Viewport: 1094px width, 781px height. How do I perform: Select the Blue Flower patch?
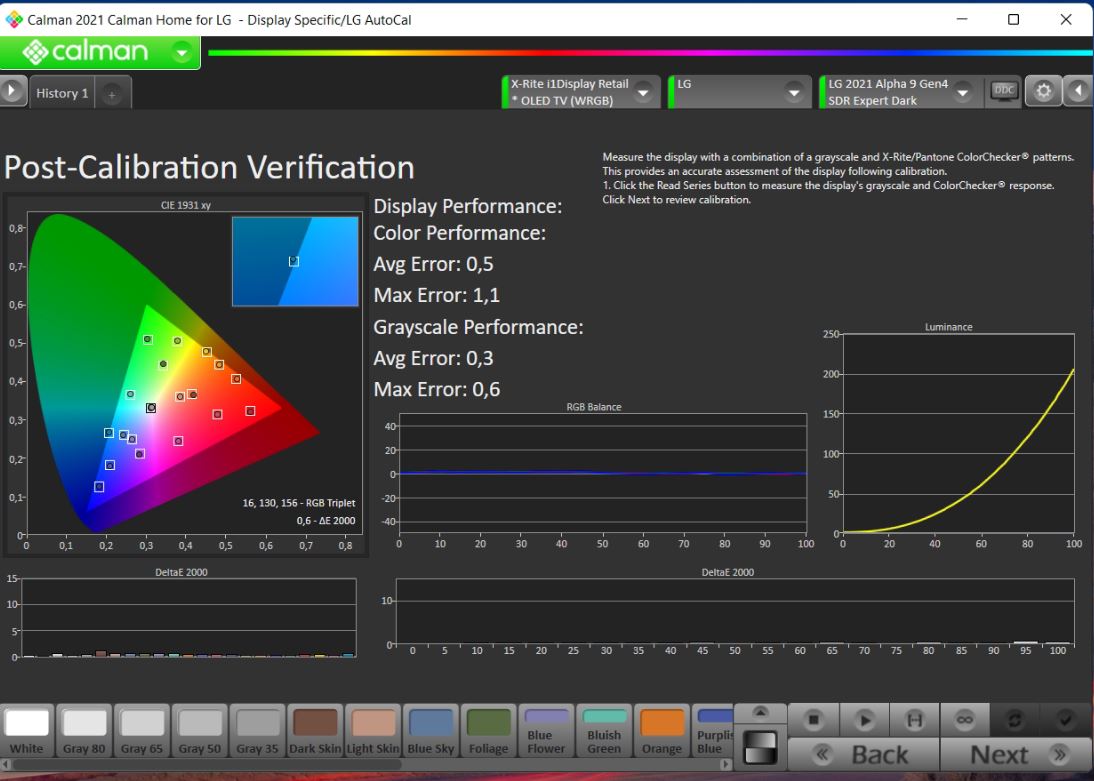tap(546, 731)
